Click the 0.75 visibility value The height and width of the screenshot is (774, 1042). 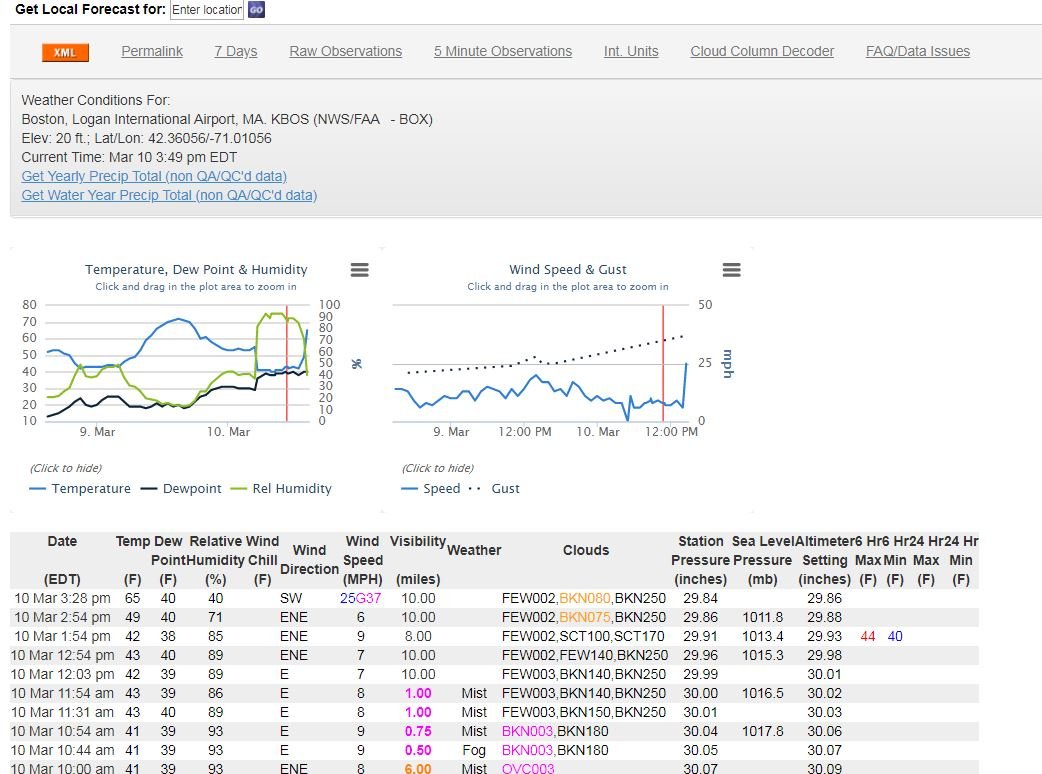[418, 731]
